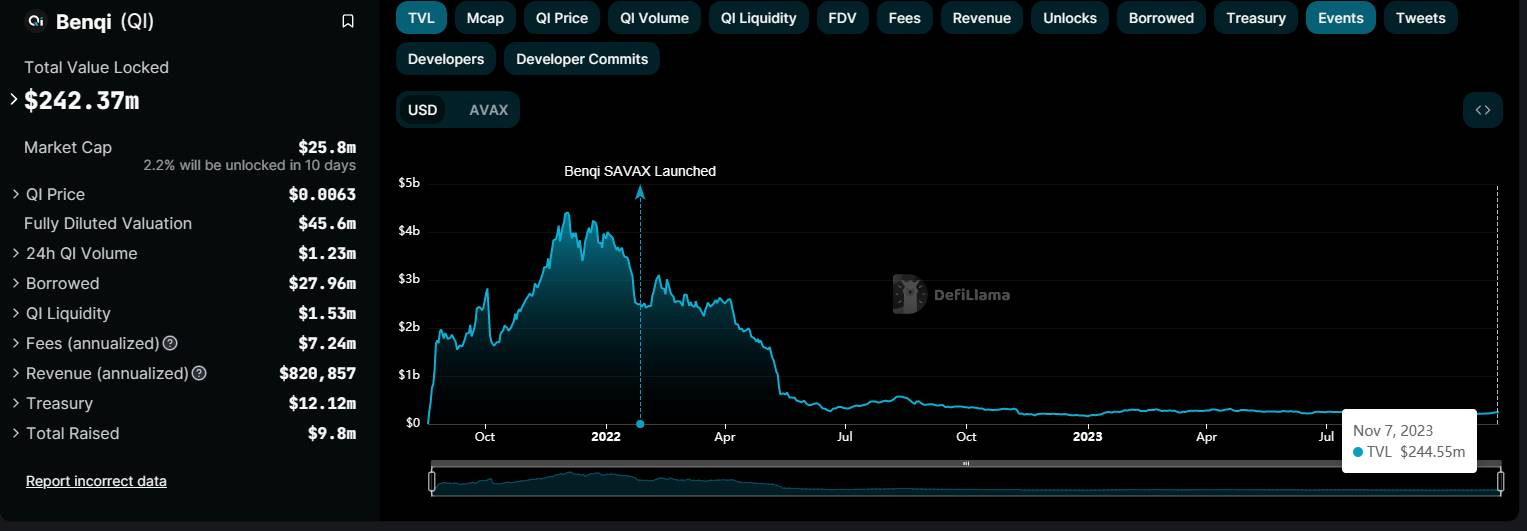Click the Benqi logo icon
This screenshot has width=1527, height=531.
point(36,21)
